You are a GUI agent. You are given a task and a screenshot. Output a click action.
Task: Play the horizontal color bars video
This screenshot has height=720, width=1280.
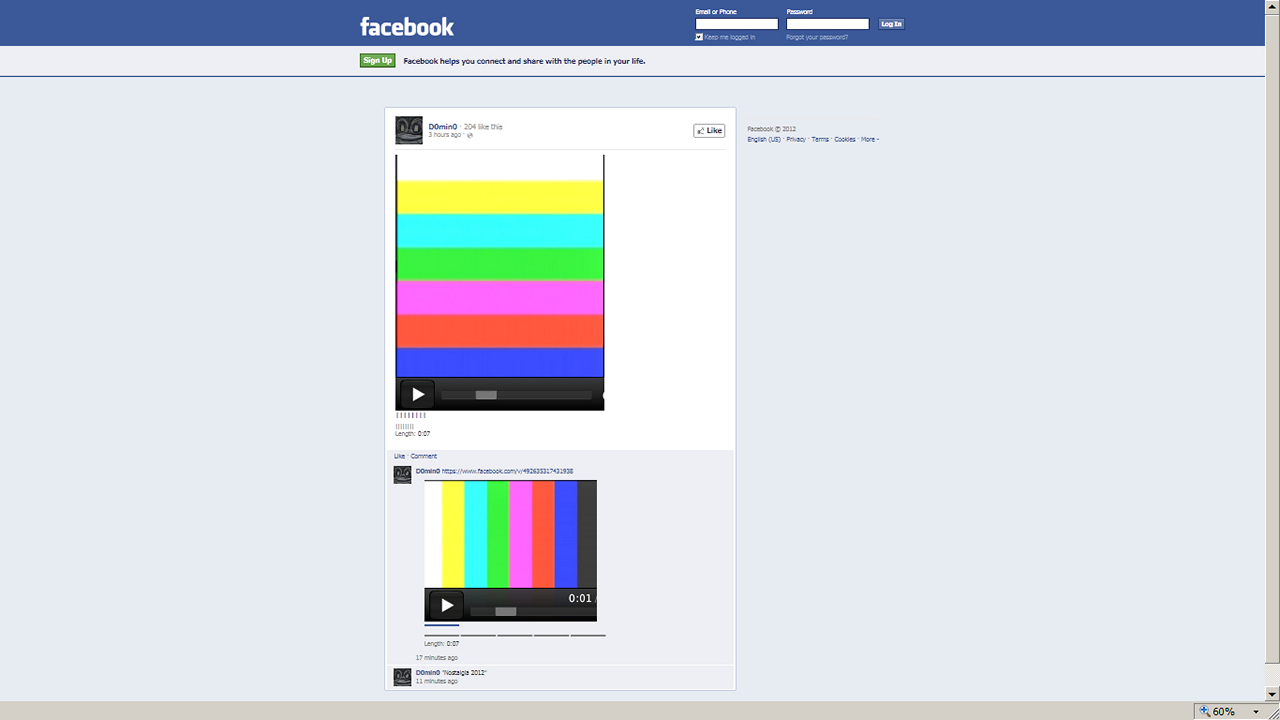coord(417,394)
